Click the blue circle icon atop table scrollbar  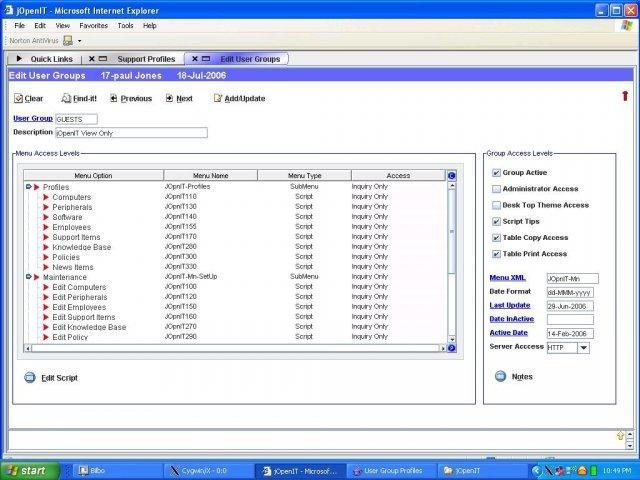pos(451,176)
